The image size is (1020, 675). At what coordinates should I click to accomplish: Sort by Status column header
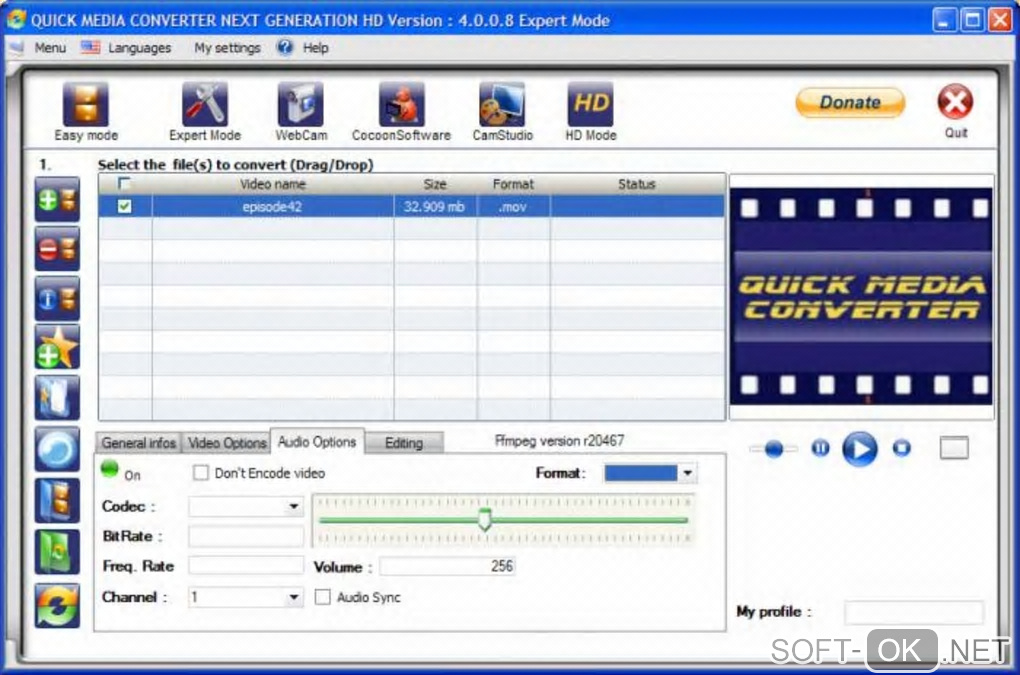637,184
